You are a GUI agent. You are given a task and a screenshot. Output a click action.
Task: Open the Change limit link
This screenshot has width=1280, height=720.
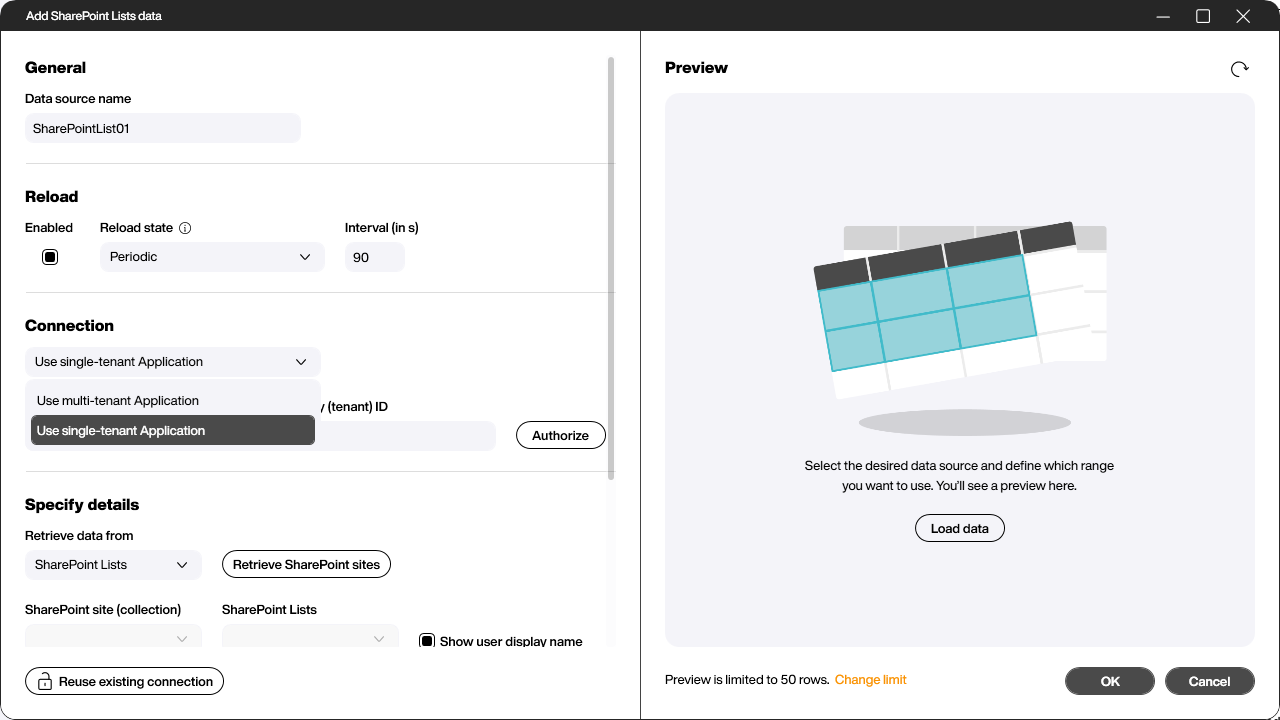(x=871, y=680)
